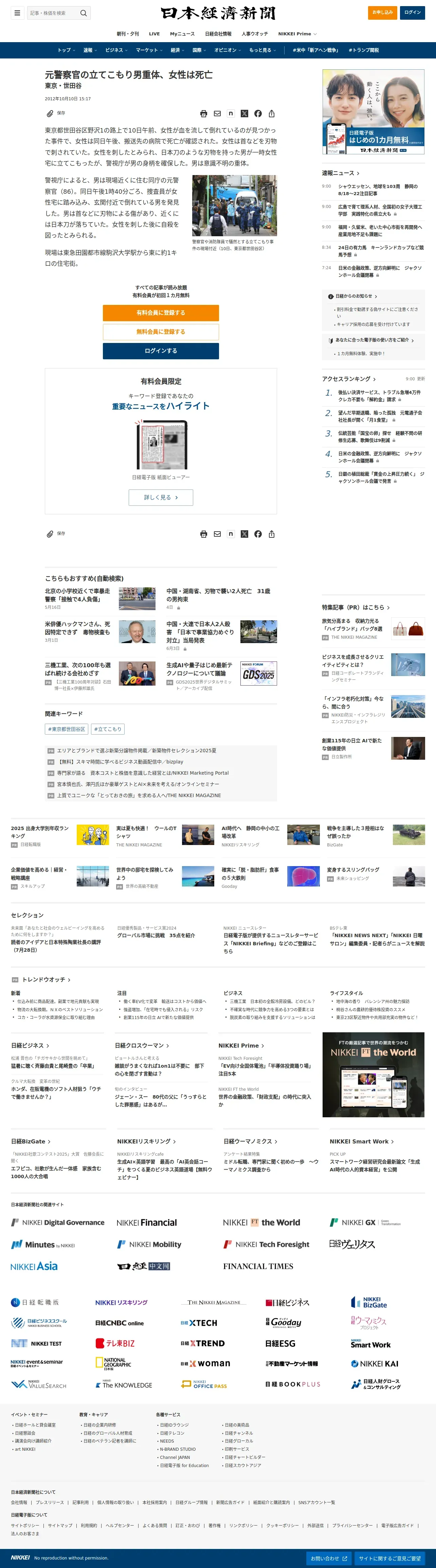This screenshot has width=436, height=1568.
Task: Open the 日経クロスウーマン section heading
Action: pyautogui.click(x=142, y=1045)
